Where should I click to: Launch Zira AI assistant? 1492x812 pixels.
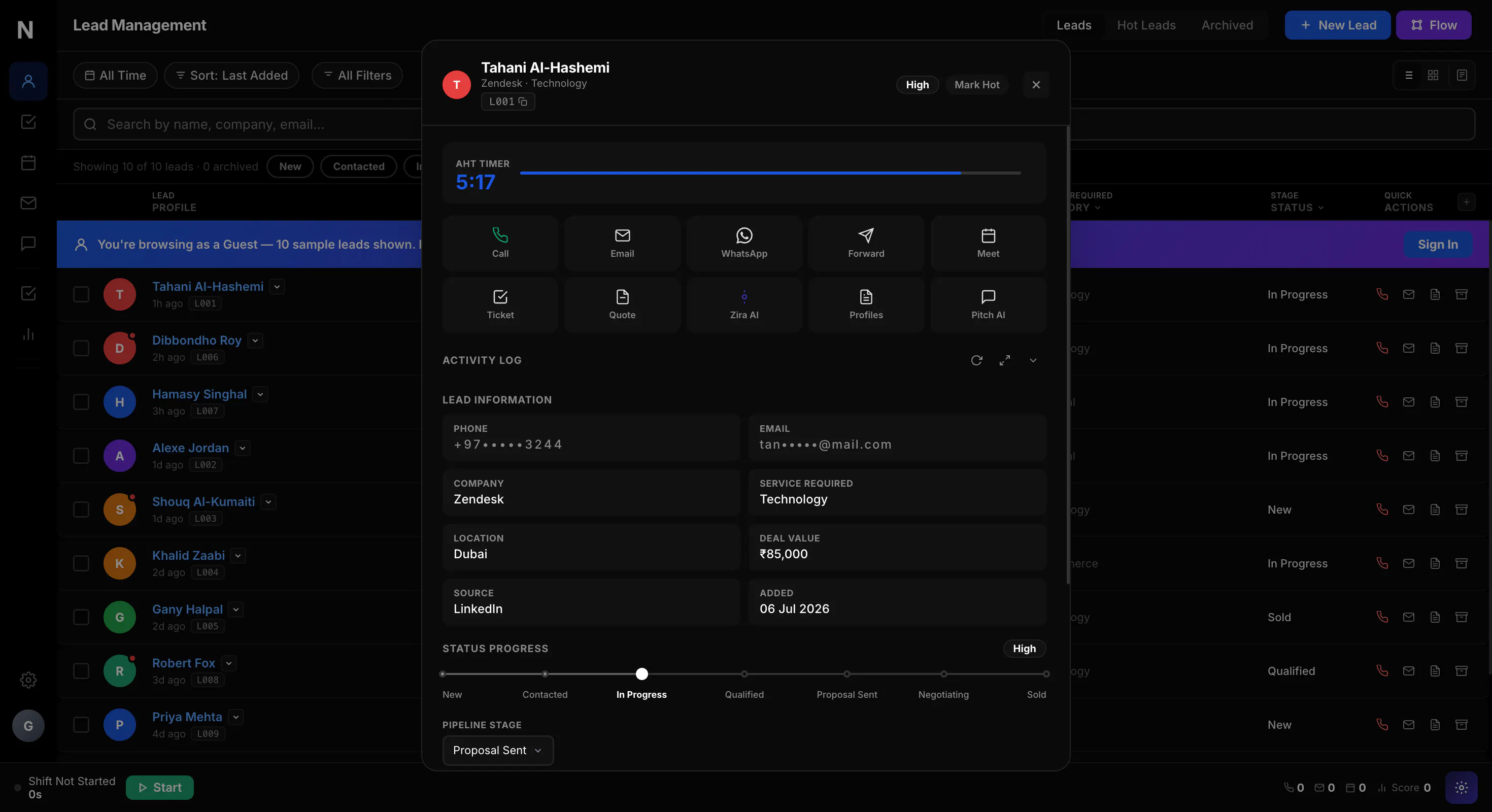[x=744, y=304]
